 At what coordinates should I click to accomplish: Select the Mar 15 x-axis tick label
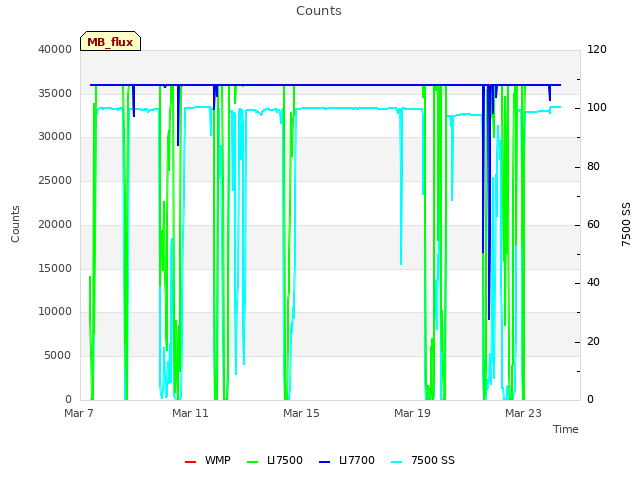(x=301, y=413)
